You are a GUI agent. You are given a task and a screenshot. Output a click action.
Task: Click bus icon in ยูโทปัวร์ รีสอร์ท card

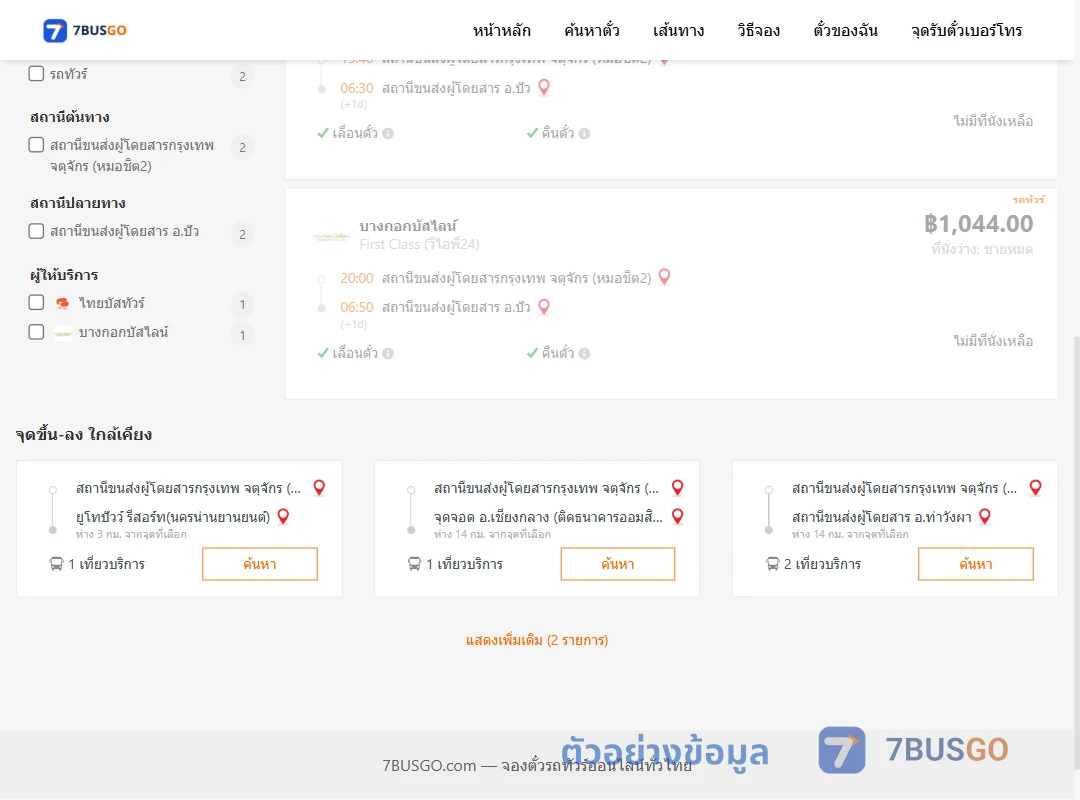pos(56,564)
